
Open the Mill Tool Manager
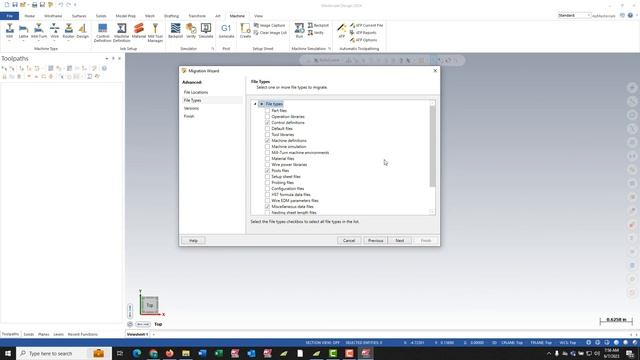[x=155, y=32]
